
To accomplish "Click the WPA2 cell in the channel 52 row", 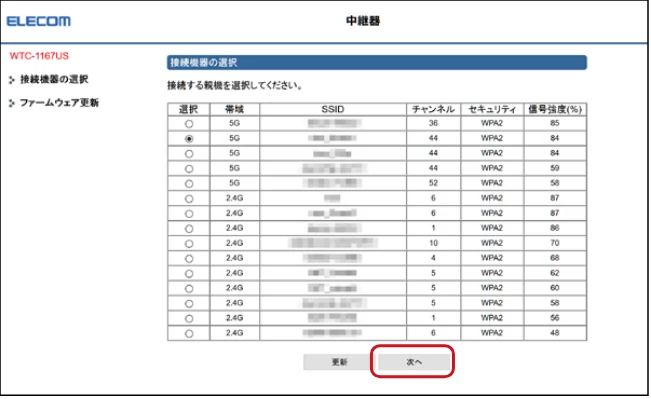I will coord(492,183).
